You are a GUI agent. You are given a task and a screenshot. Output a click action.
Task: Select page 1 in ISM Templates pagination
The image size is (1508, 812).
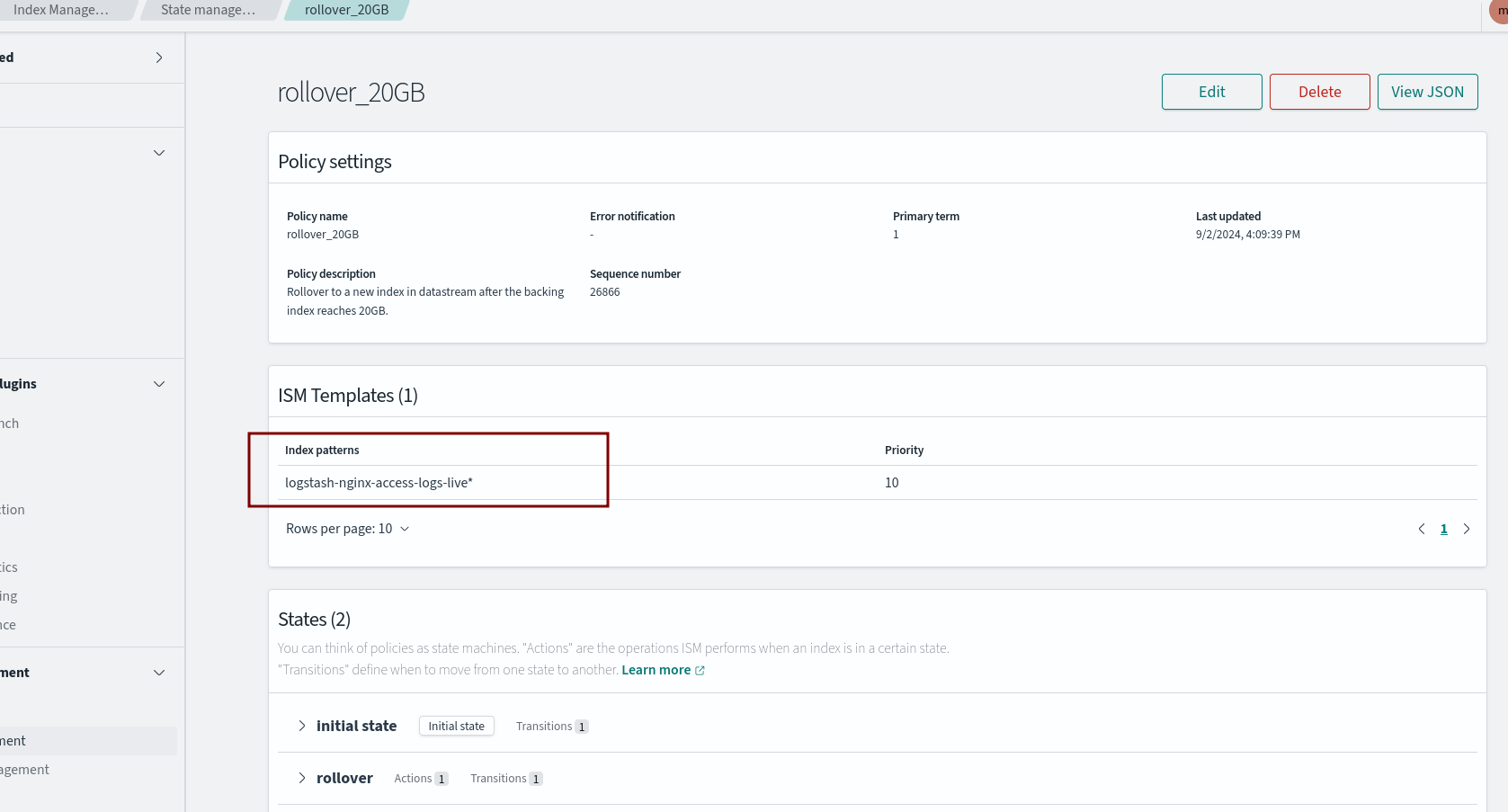(x=1444, y=529)
